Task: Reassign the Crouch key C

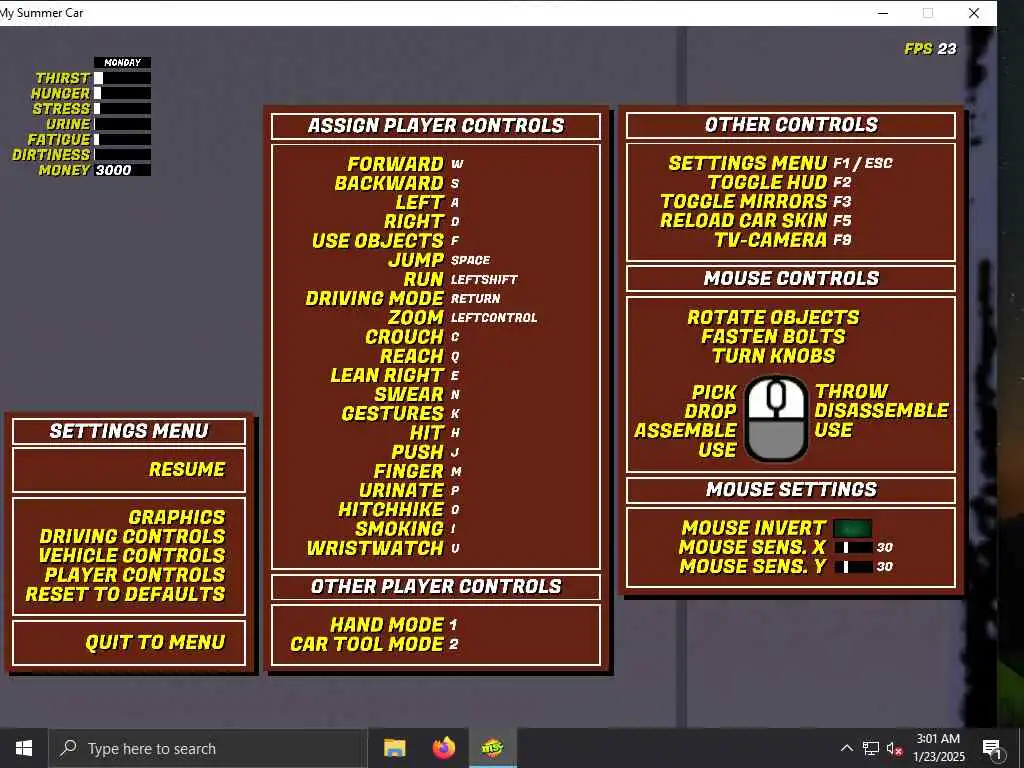Action: click(x=455, y=337)
